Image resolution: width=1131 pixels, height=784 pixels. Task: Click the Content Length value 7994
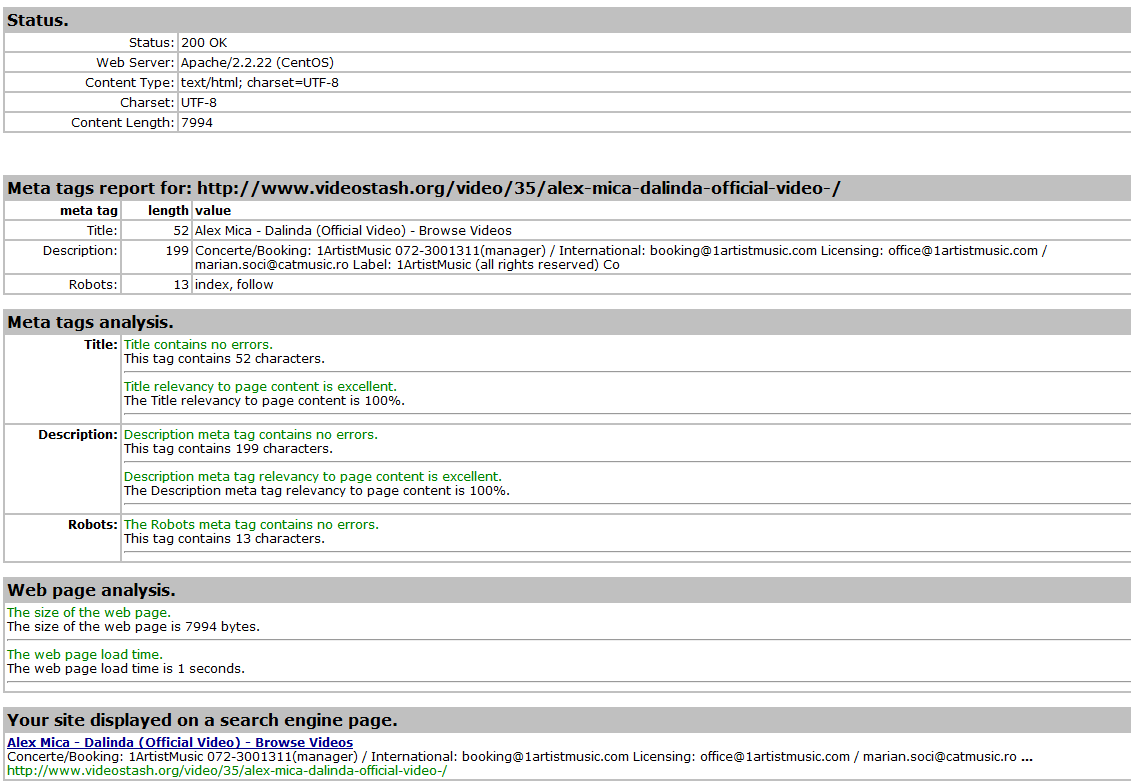[x=197, y=123]
